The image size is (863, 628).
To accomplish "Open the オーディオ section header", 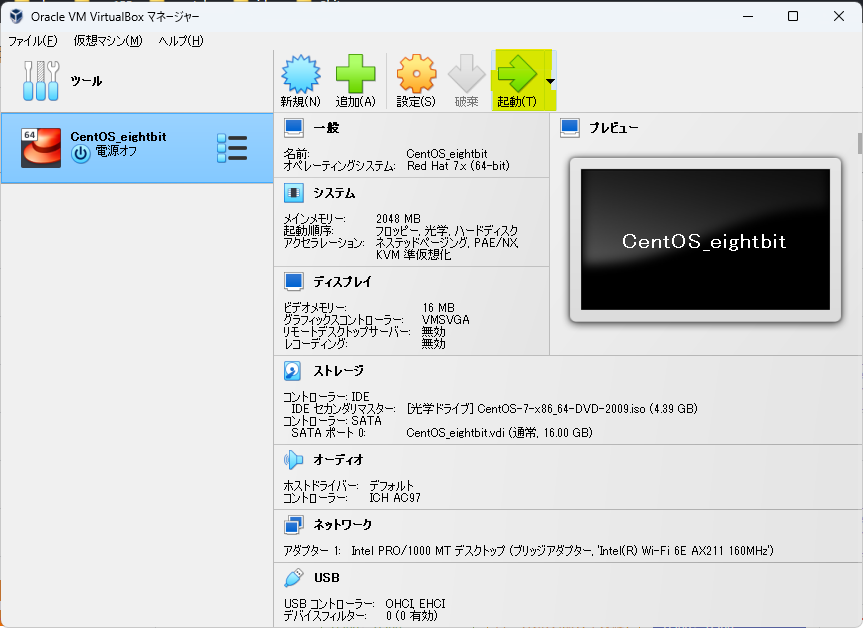I will 338,460.
